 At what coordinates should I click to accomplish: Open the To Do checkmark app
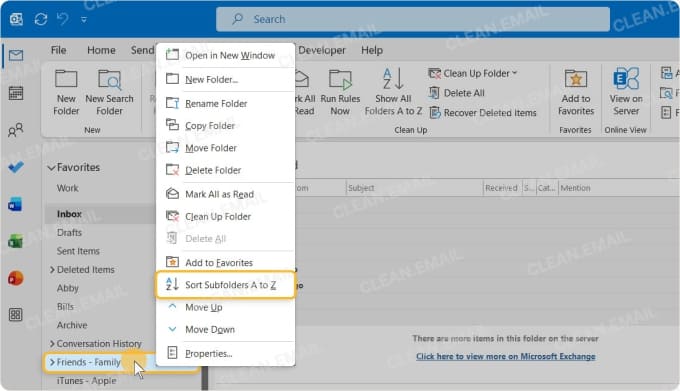click(16, 167)
